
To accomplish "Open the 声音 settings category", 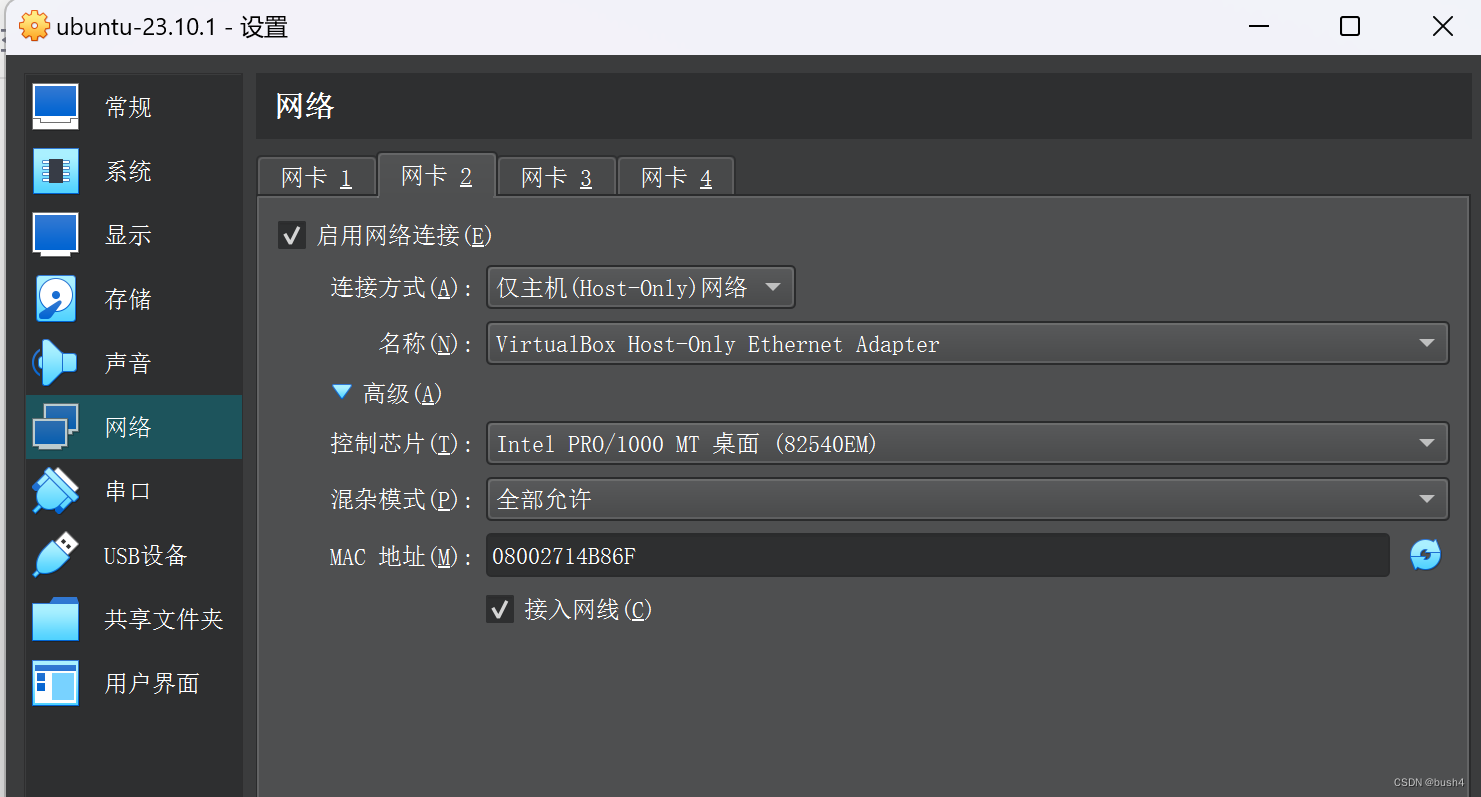I will (134, 363).
